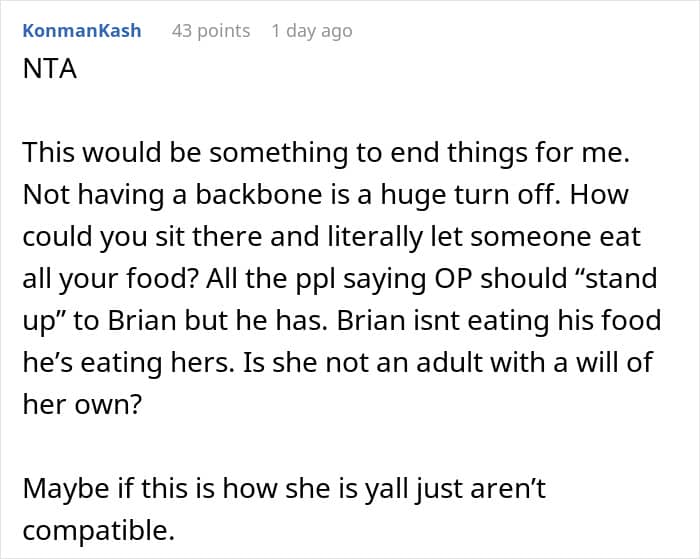Click the NTA verdict text

coord(48,72)
